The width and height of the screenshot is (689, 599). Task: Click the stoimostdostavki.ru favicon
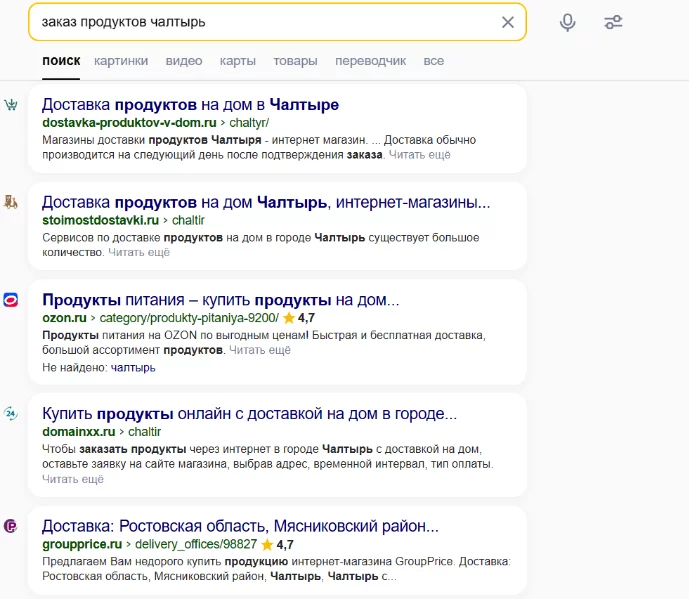pos(11,203)
